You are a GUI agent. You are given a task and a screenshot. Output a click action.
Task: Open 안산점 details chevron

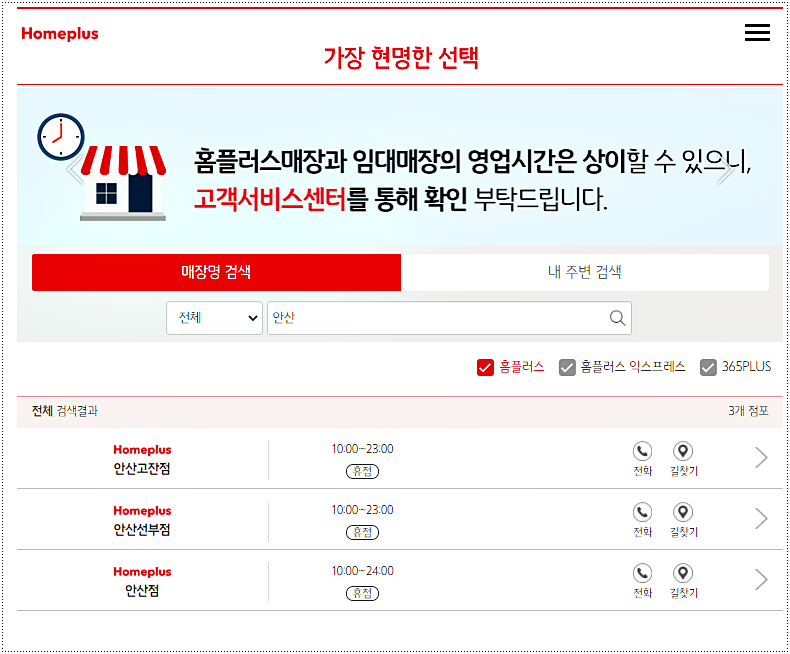point(761,580)
